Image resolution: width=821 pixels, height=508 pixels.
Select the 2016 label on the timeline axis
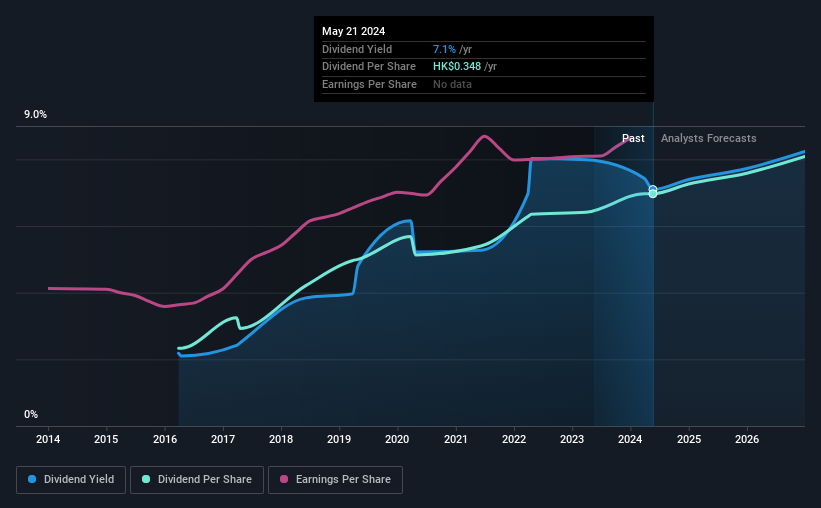coord(164,439)
